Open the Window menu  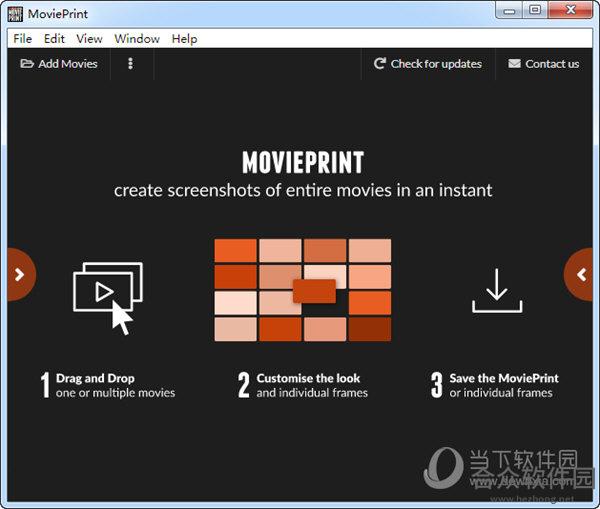pyautogui.click(x=137, y=39)
